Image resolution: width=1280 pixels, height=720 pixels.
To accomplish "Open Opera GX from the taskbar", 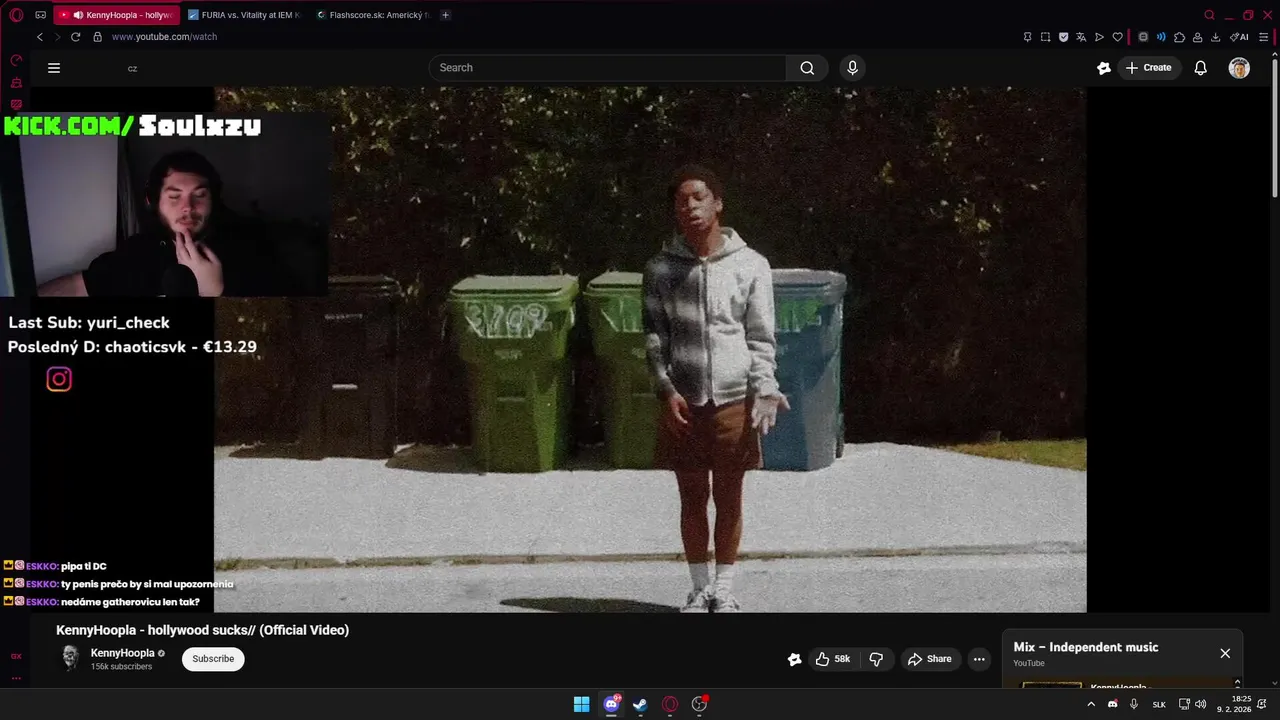I will pos(670,704).
